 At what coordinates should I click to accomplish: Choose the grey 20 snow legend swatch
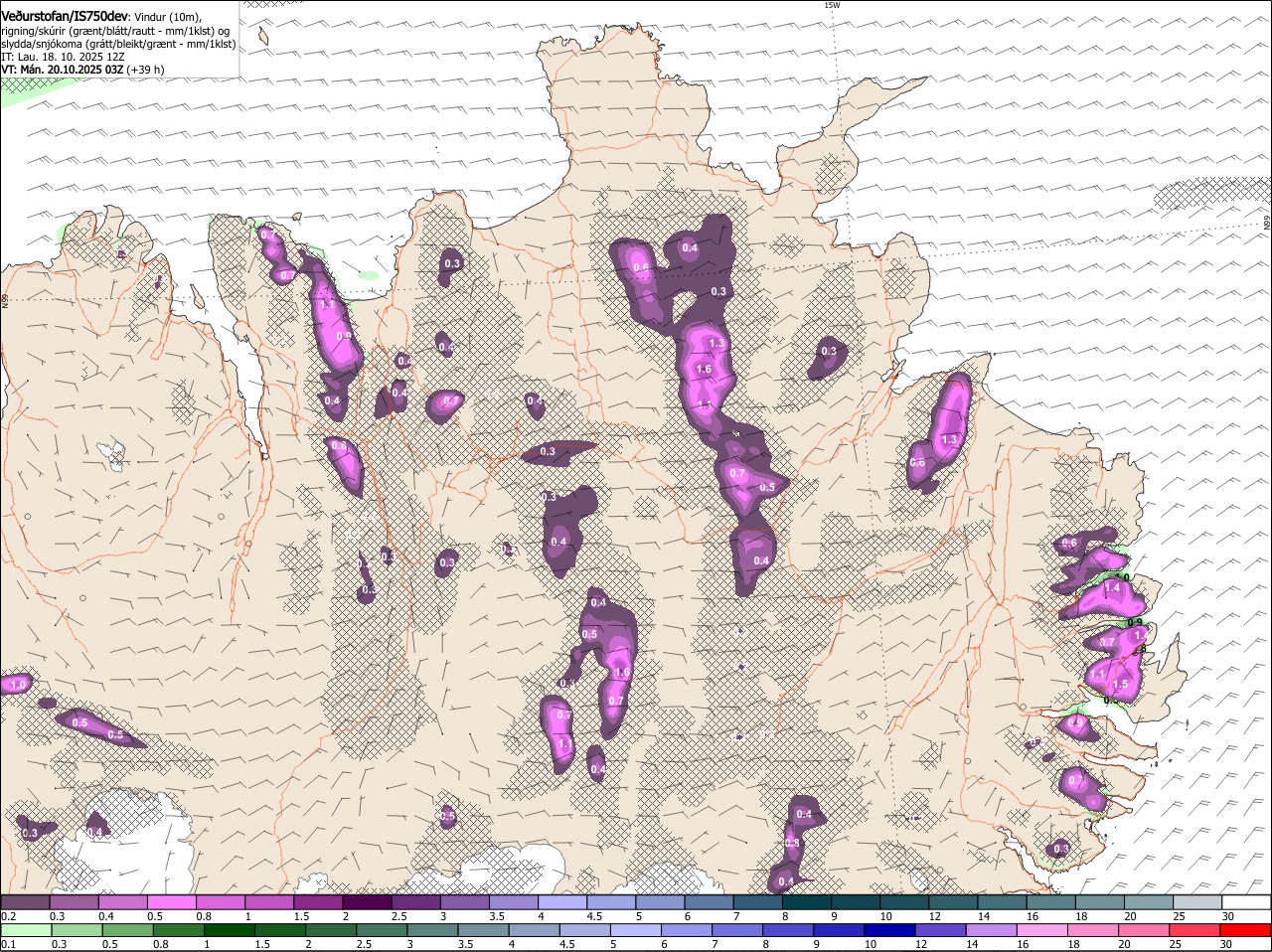1148,901
